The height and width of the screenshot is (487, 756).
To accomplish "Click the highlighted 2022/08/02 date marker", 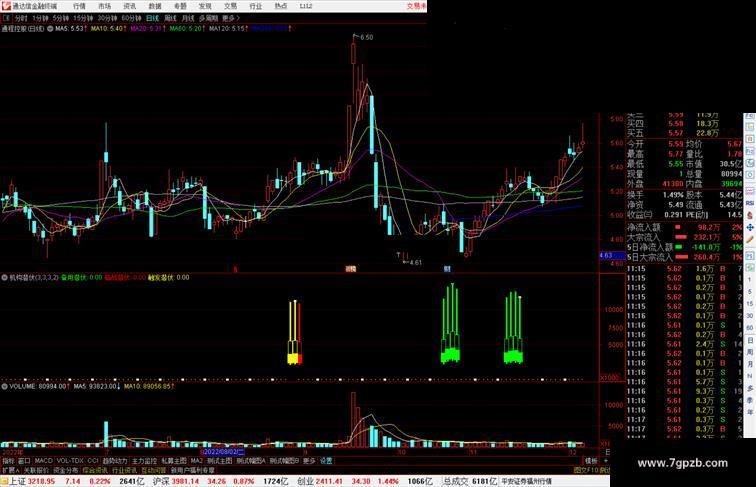I will pos(224,452).
